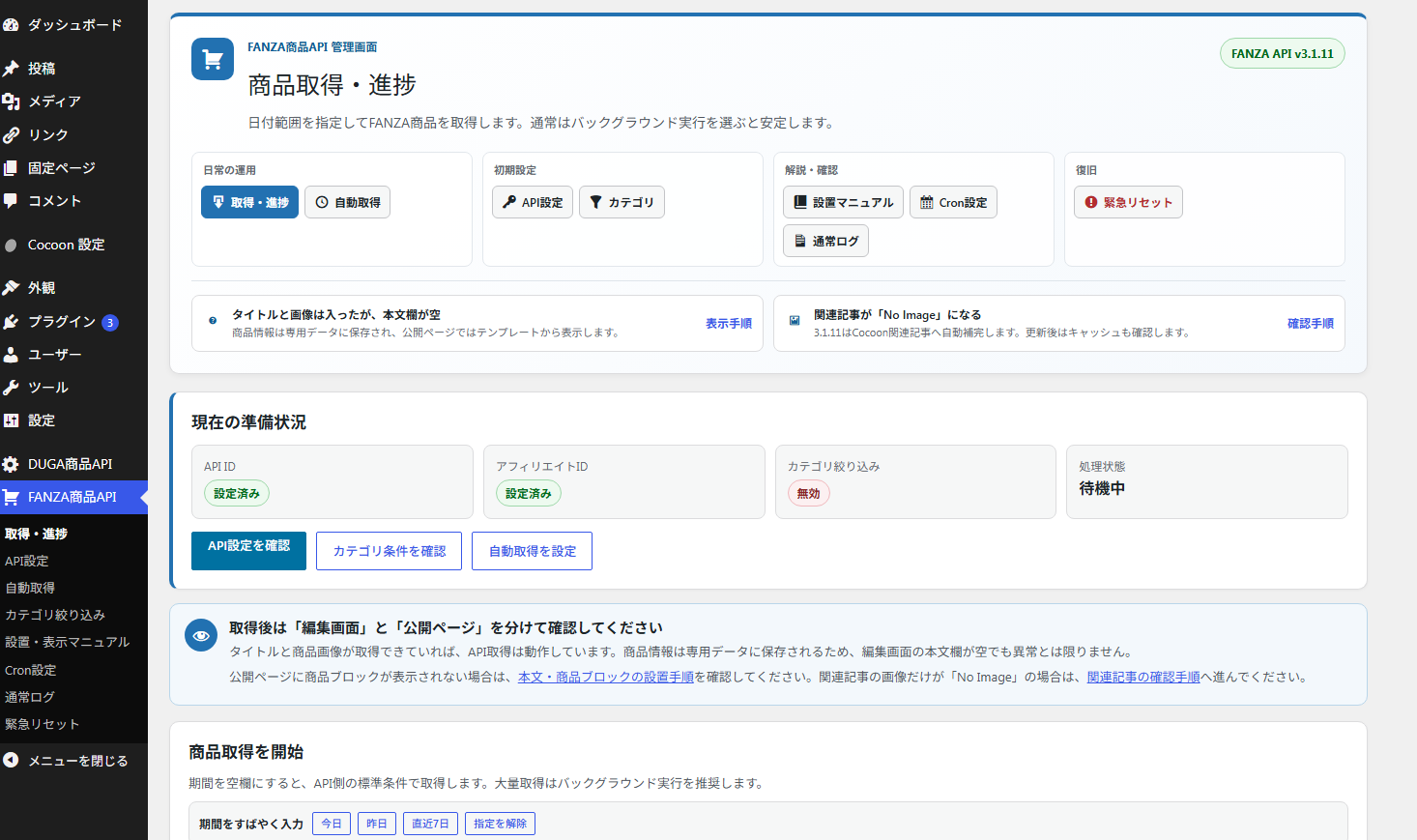Open 自動取得 submenu item in sidebar
This screenshot has height=840, width=1417.
point(30,588)
